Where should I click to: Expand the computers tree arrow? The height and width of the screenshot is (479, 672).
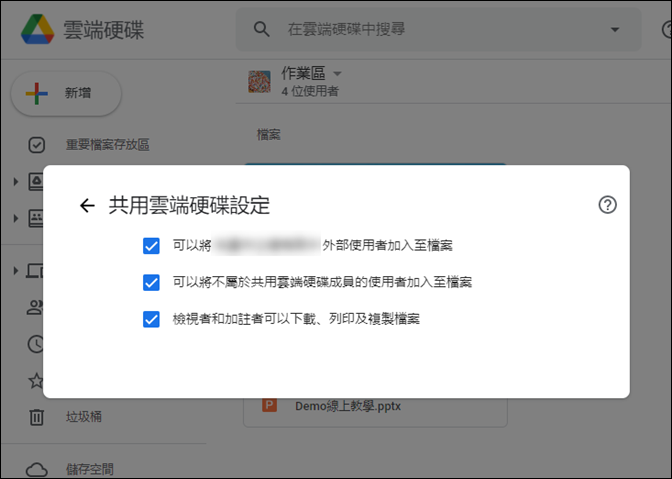pyautogui.click(x=15, y=271)
